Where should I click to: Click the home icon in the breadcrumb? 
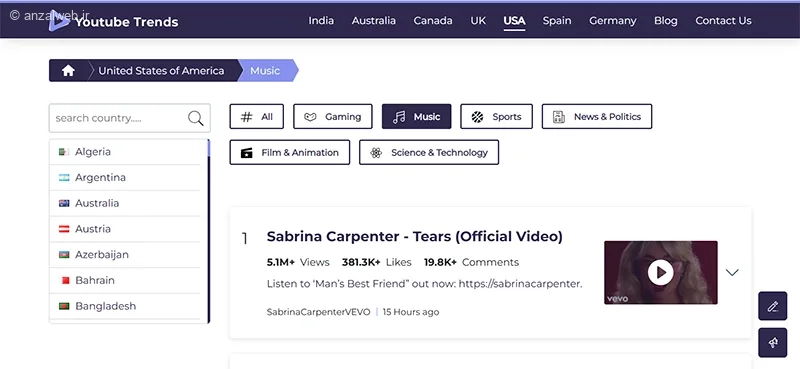click(x=68, y=71)
